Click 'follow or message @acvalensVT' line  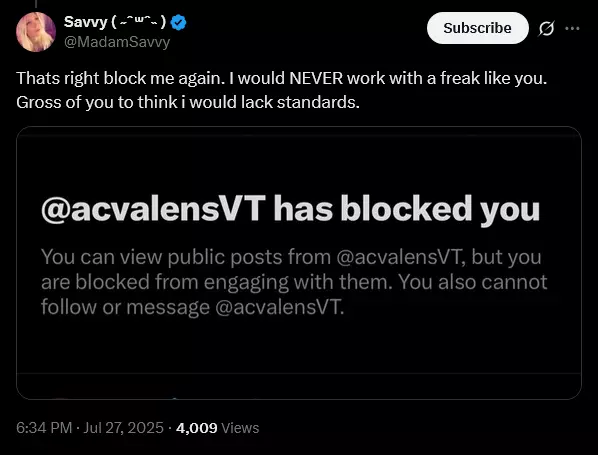(x=193, y=307)
